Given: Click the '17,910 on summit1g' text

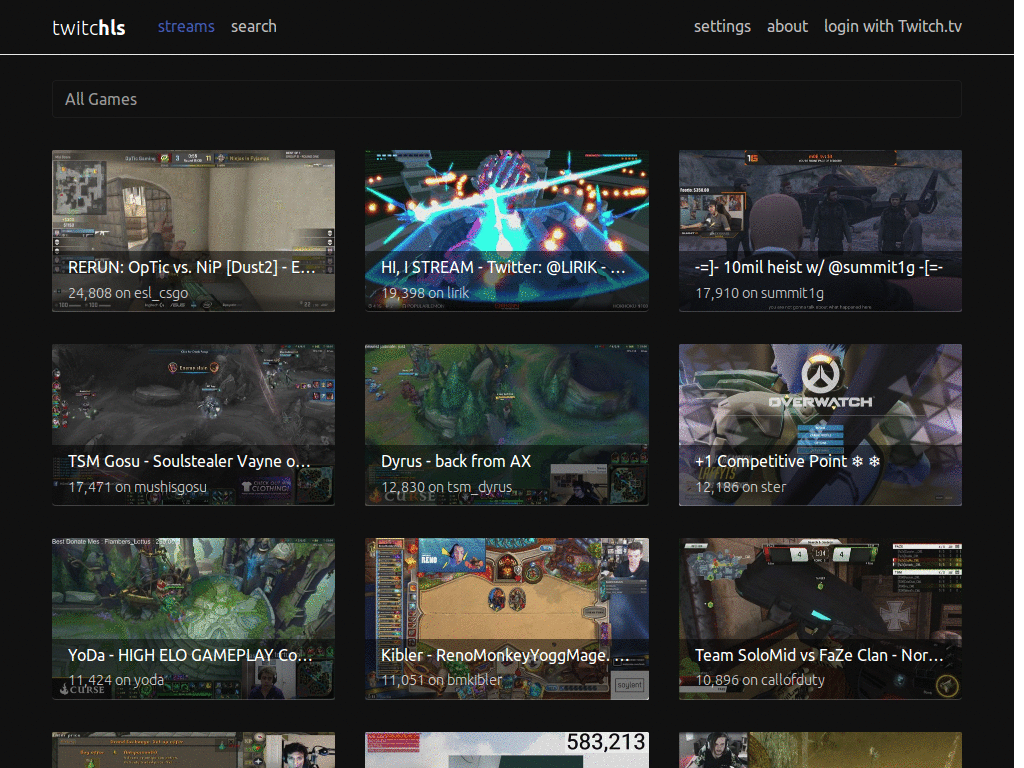Looking at the screenshot, I should click(760, 293).
